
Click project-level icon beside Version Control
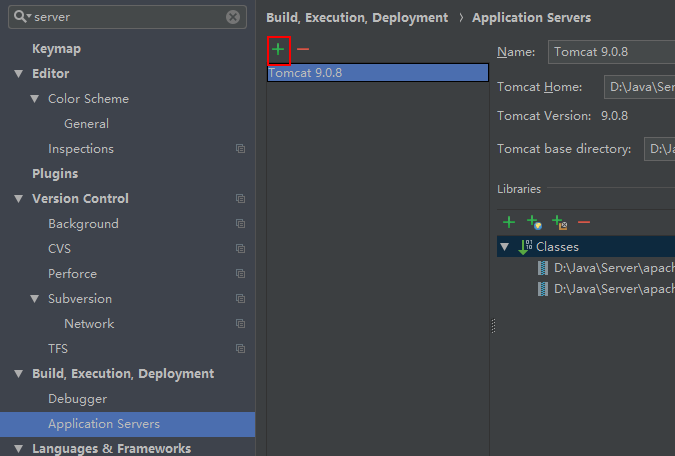(x=241, y=199)
